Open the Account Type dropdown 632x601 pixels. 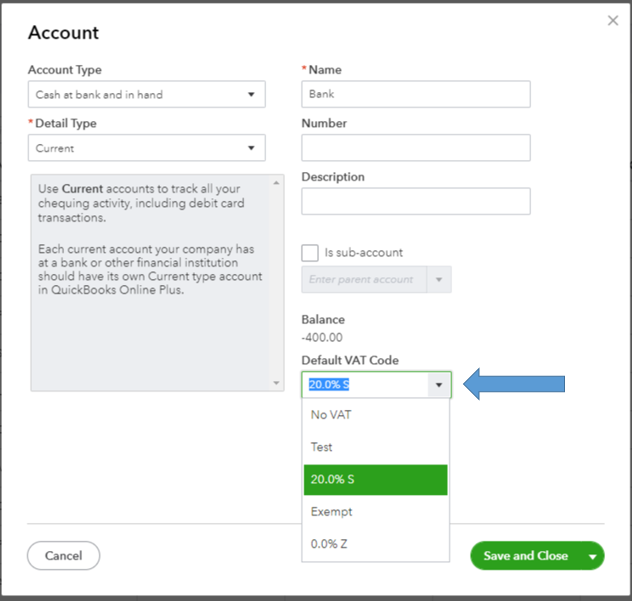[146, 95]
